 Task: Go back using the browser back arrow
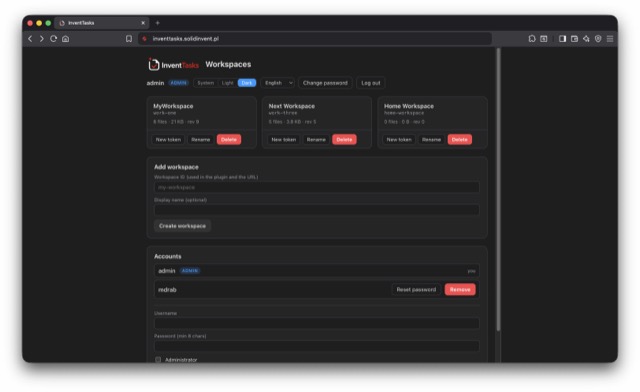pos(30,39)
